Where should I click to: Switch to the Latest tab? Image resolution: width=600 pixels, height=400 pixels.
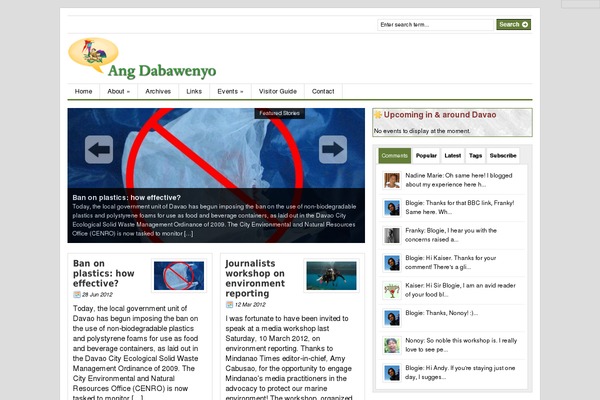(453, 156)
